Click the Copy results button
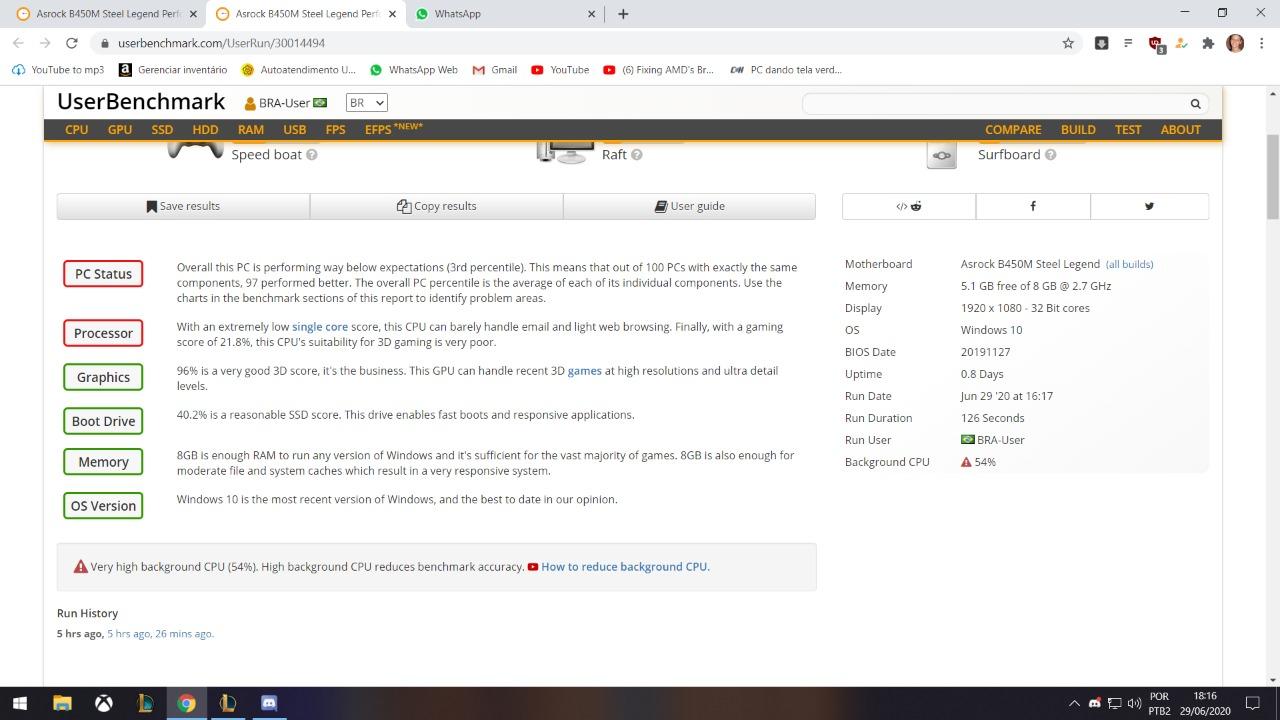This screenshot has height=720, width=1280. click(x=437, y=206)
